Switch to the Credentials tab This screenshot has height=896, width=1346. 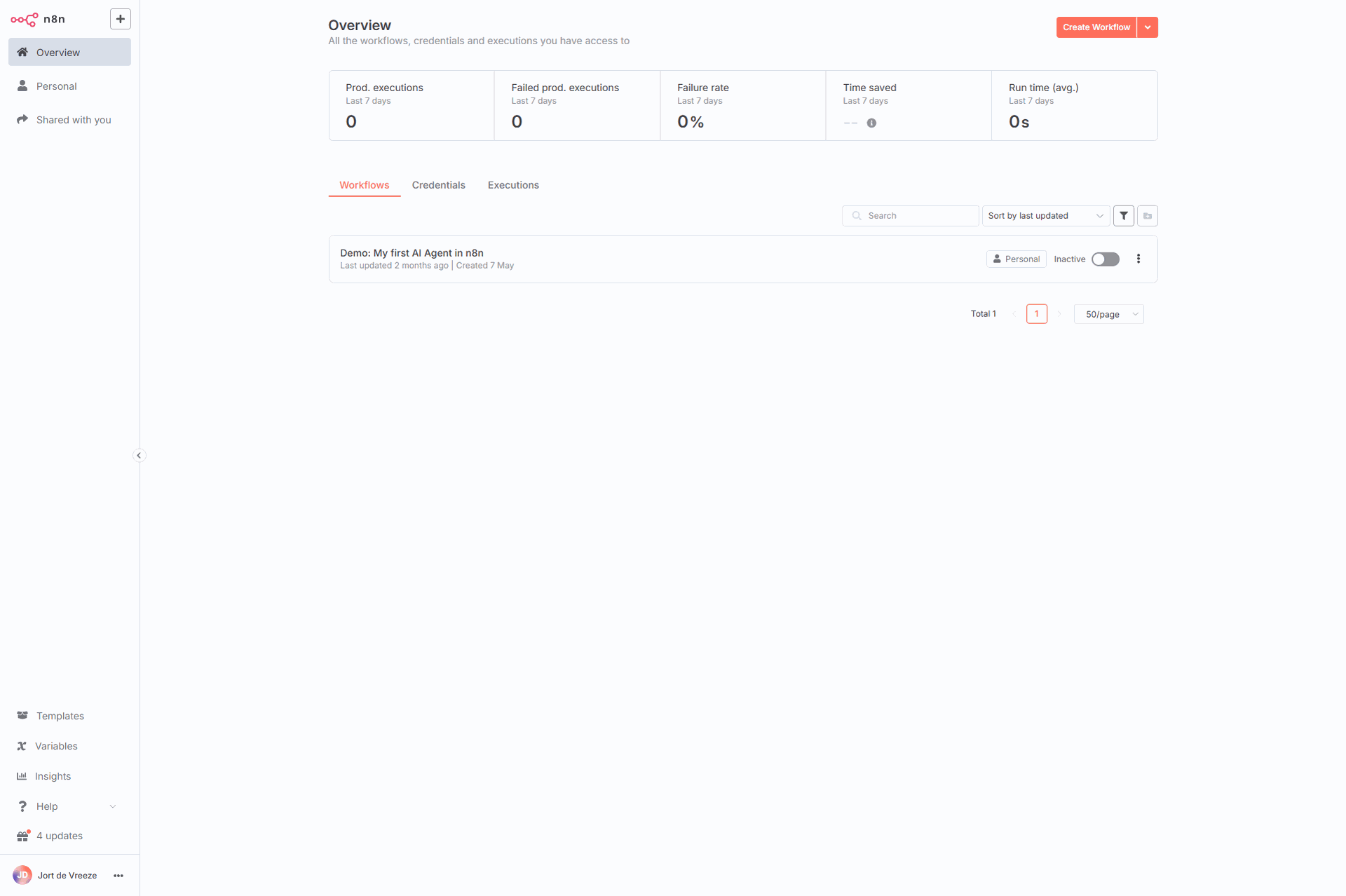coord(439,185)
